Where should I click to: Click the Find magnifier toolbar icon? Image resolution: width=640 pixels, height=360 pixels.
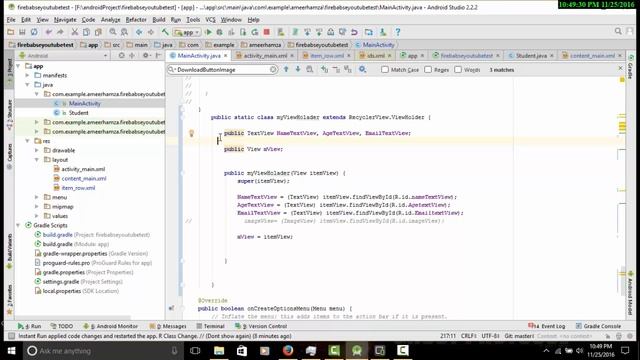[x=113, y=32]
